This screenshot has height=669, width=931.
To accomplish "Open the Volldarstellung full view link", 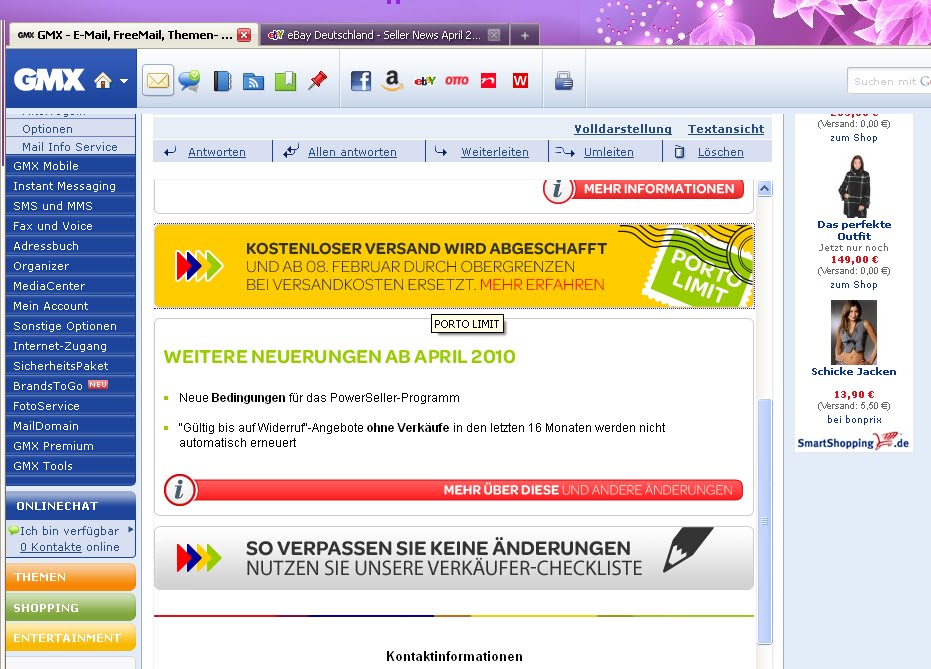I will tap(622, 129).
